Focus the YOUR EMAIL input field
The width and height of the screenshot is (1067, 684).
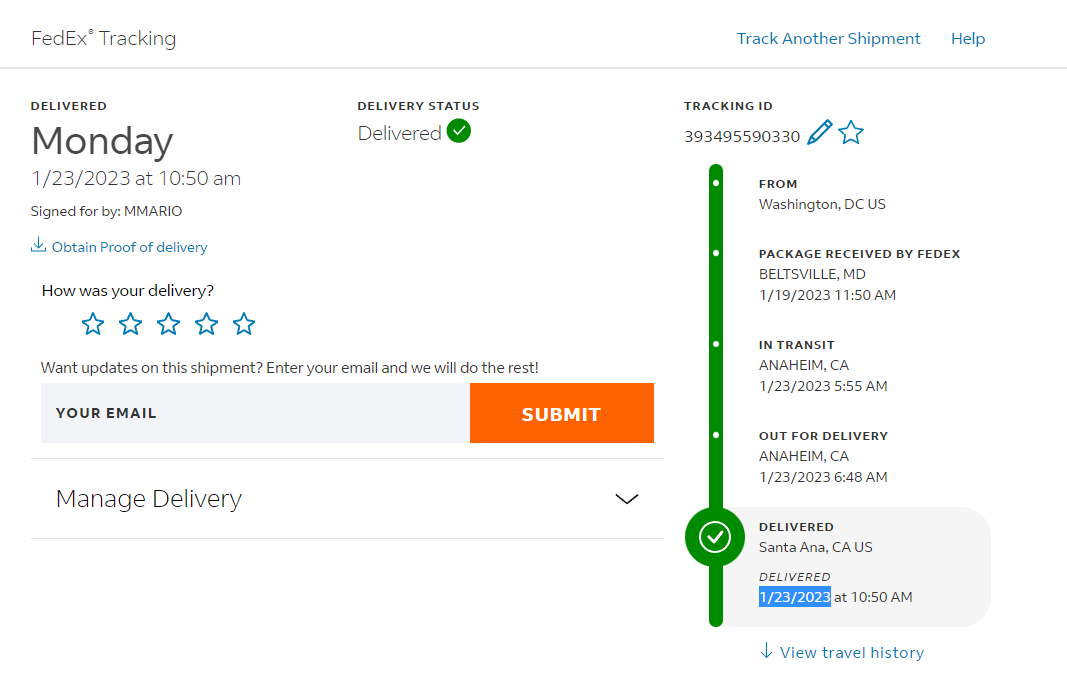point(255,413)
